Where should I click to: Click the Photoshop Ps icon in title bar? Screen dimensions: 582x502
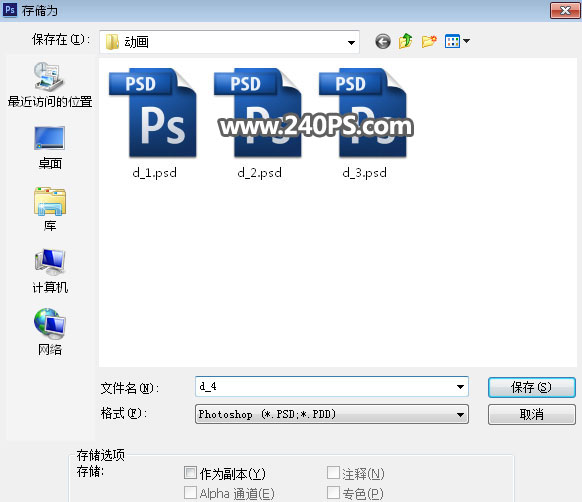click(x=10, y=10)
